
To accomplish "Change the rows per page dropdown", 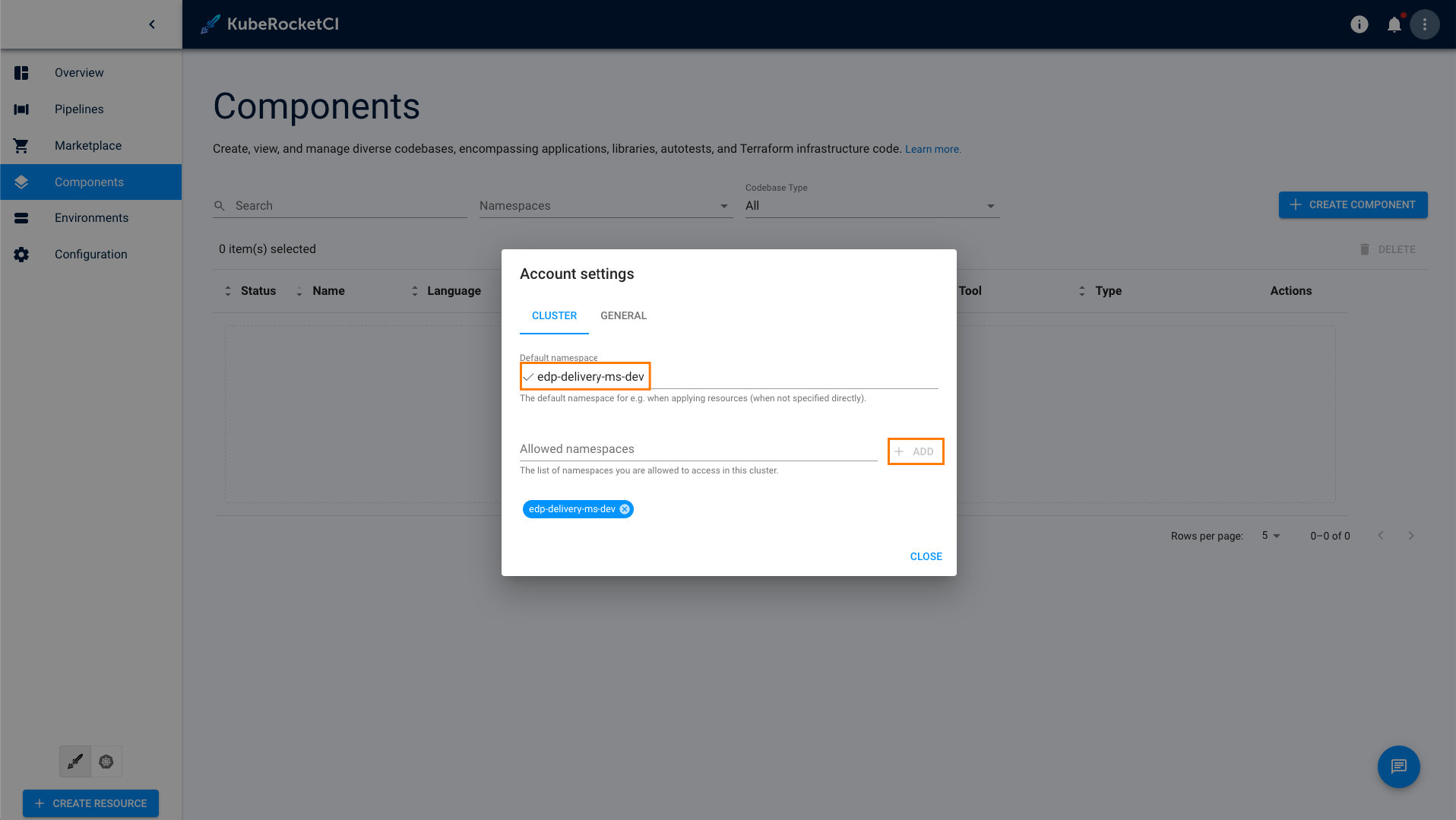I will coord(1271,536).
